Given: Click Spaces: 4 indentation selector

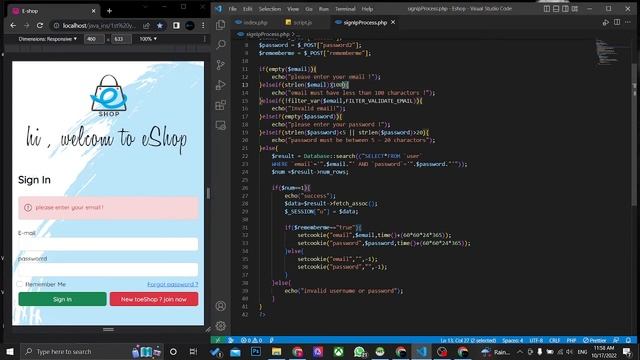Looking at the screenshot, I should [x=513, y=340].
